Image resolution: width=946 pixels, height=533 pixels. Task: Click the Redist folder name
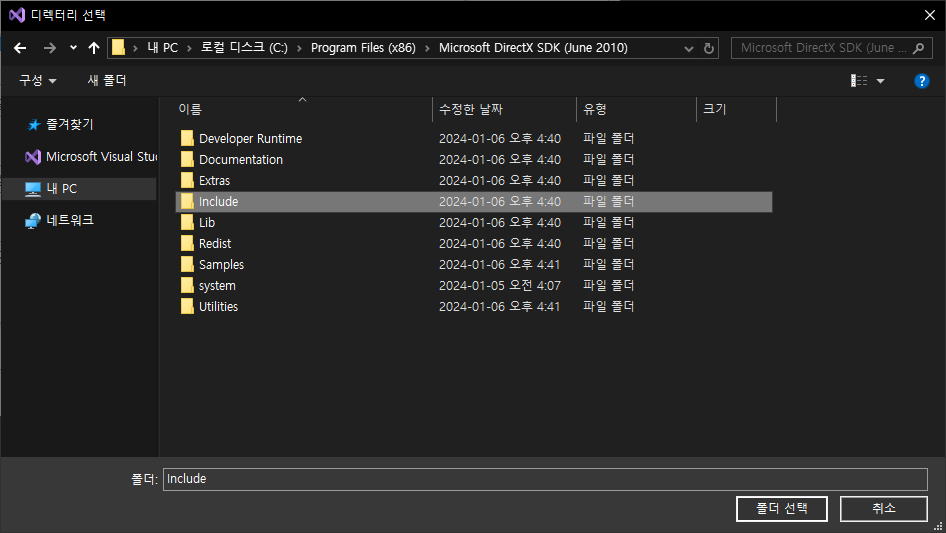point(215,244)
